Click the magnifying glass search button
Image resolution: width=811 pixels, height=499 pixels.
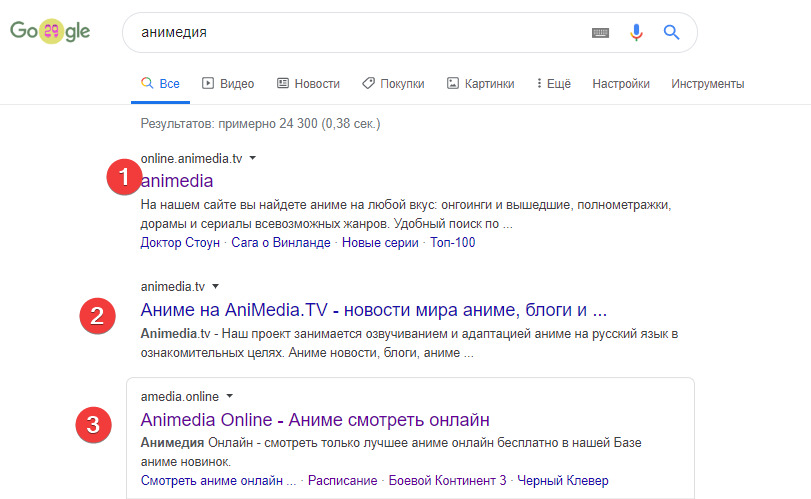(671, 33)
